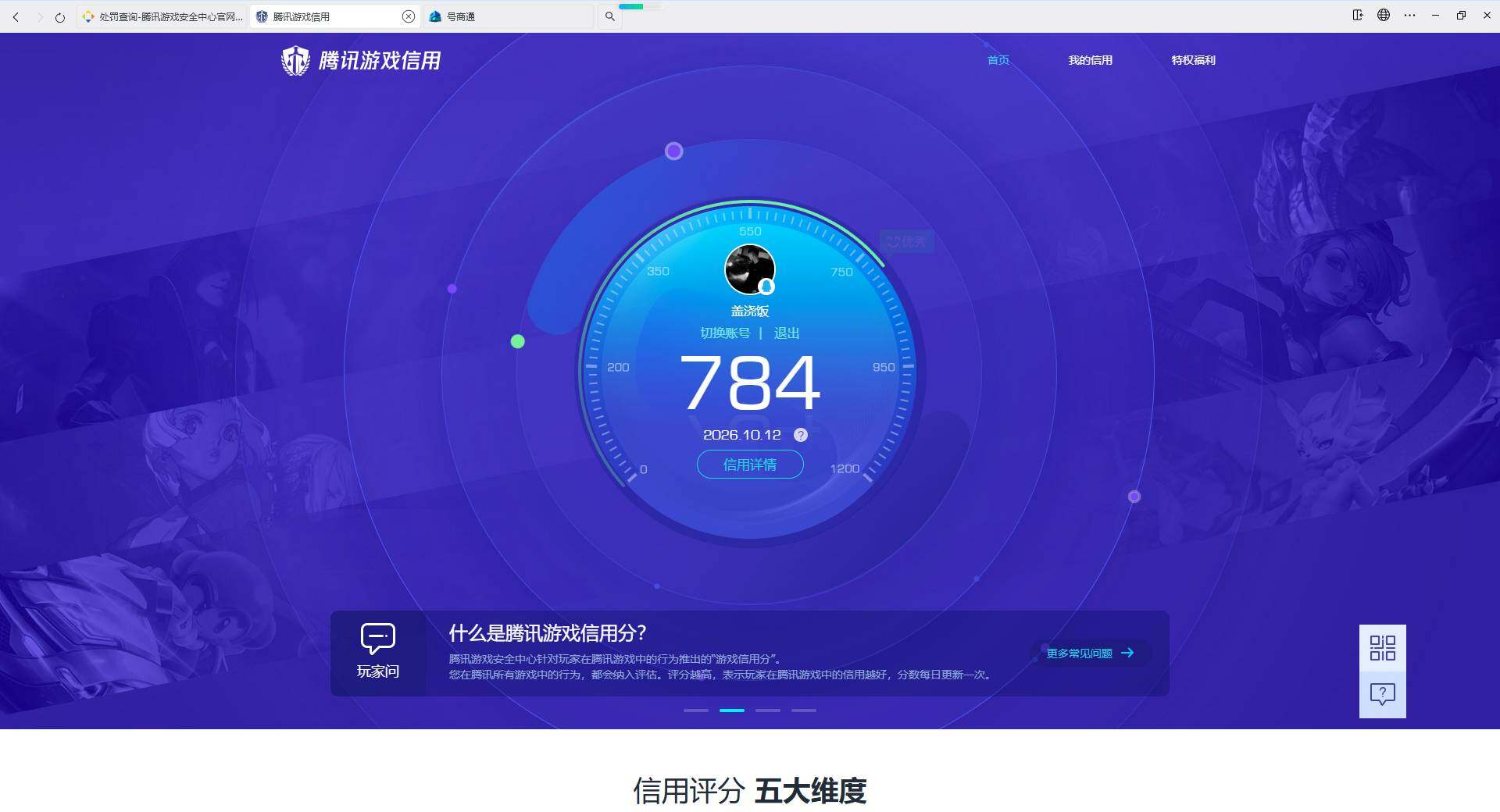This screenshot has height=812, width=1500.
Task: Click the date 2026.10.12
Action: pyautogui.click(x=742, y=435)
